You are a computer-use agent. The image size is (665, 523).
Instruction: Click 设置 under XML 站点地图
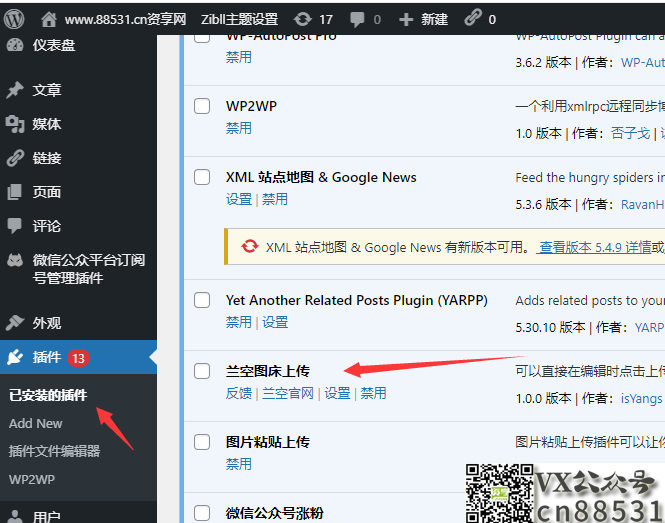pyautogui.click(x=239, y=199)
